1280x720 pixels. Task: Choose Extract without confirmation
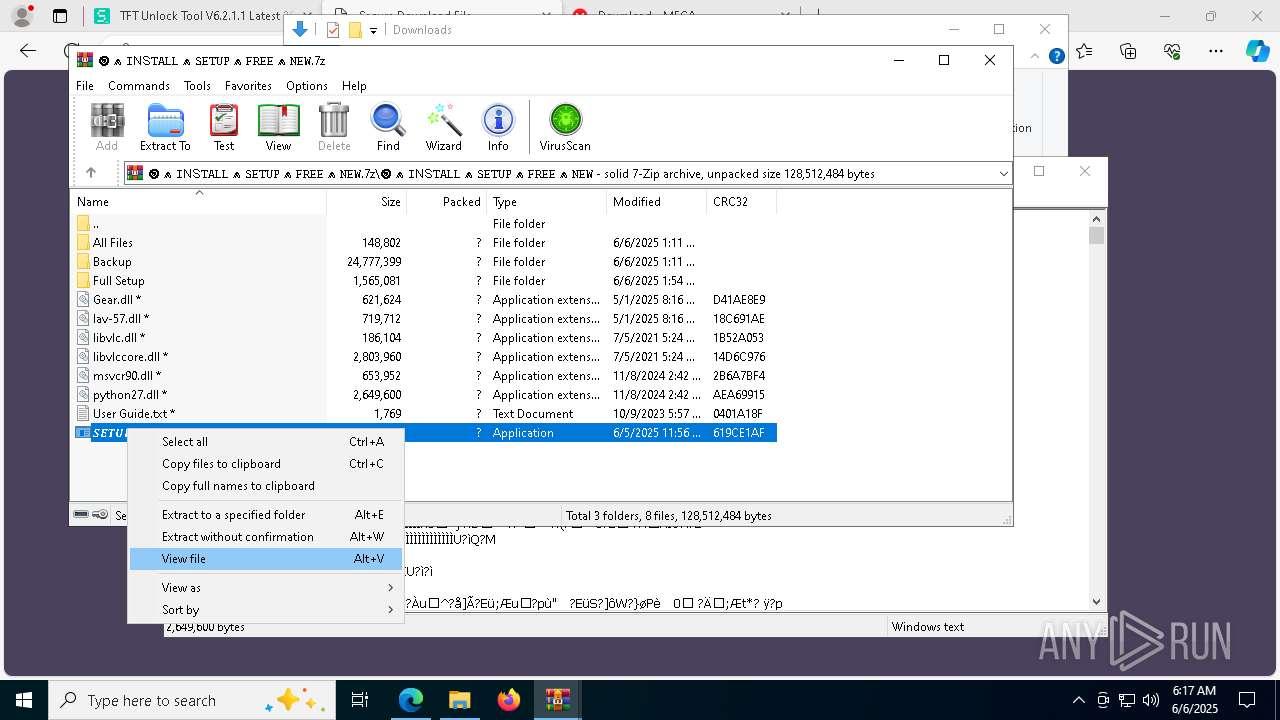[x=265, y=537]
